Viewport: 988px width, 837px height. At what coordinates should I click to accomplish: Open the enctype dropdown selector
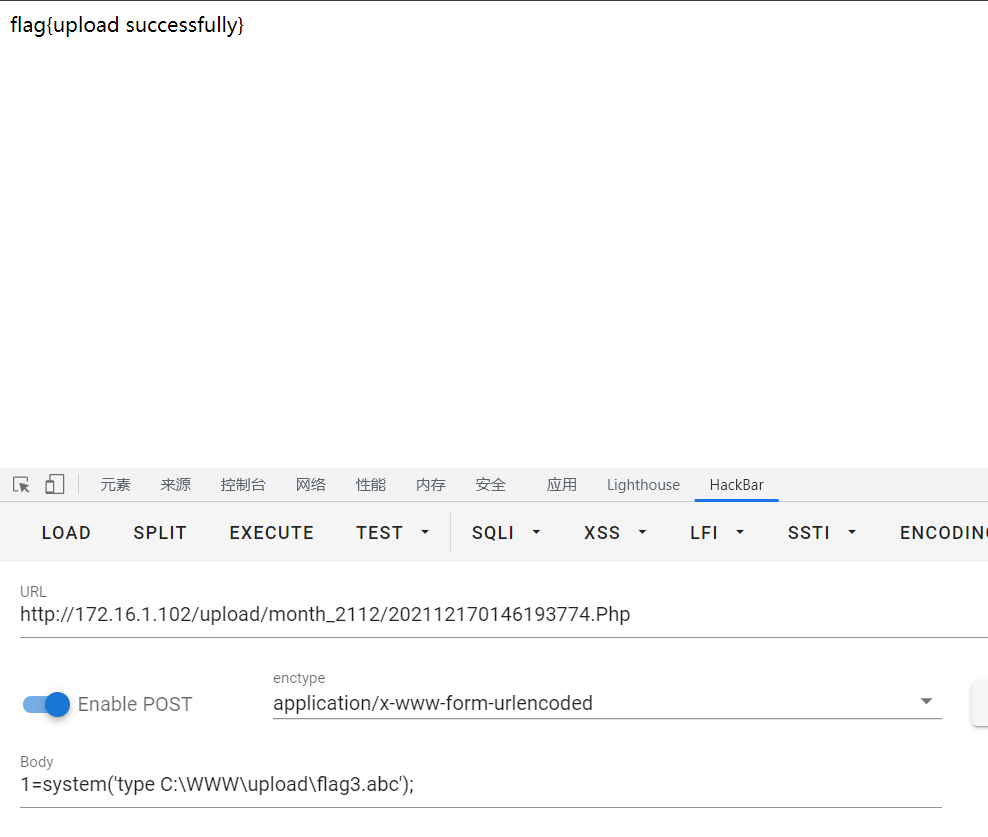[x=607, y=703]
